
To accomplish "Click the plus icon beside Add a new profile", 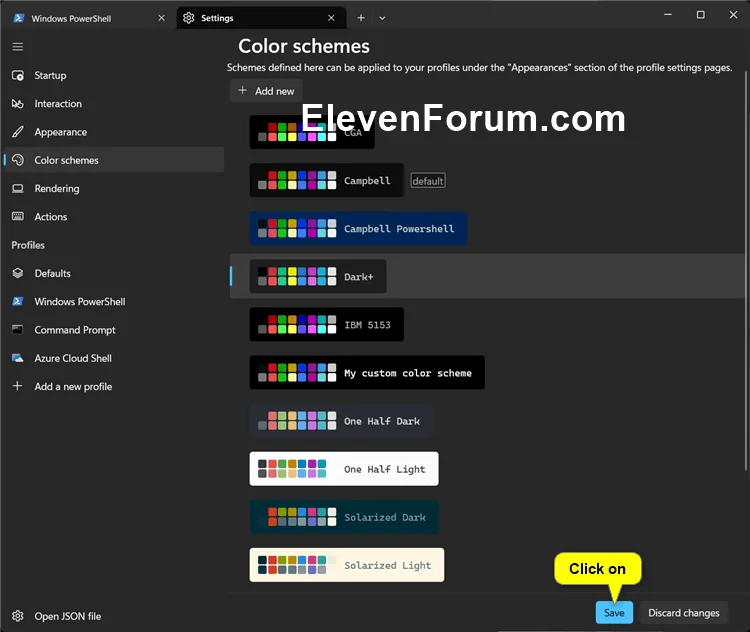I will [x=18, y=386].
